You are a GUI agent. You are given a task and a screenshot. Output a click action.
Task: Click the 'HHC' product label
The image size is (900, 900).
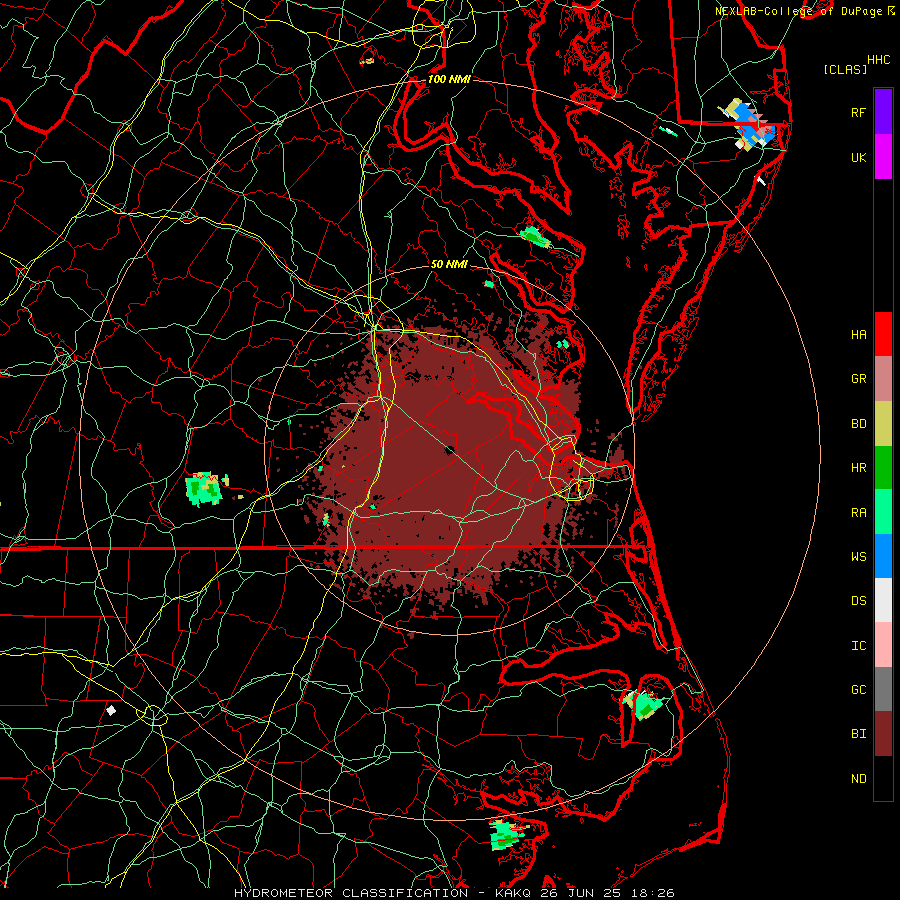click(879, 60)
